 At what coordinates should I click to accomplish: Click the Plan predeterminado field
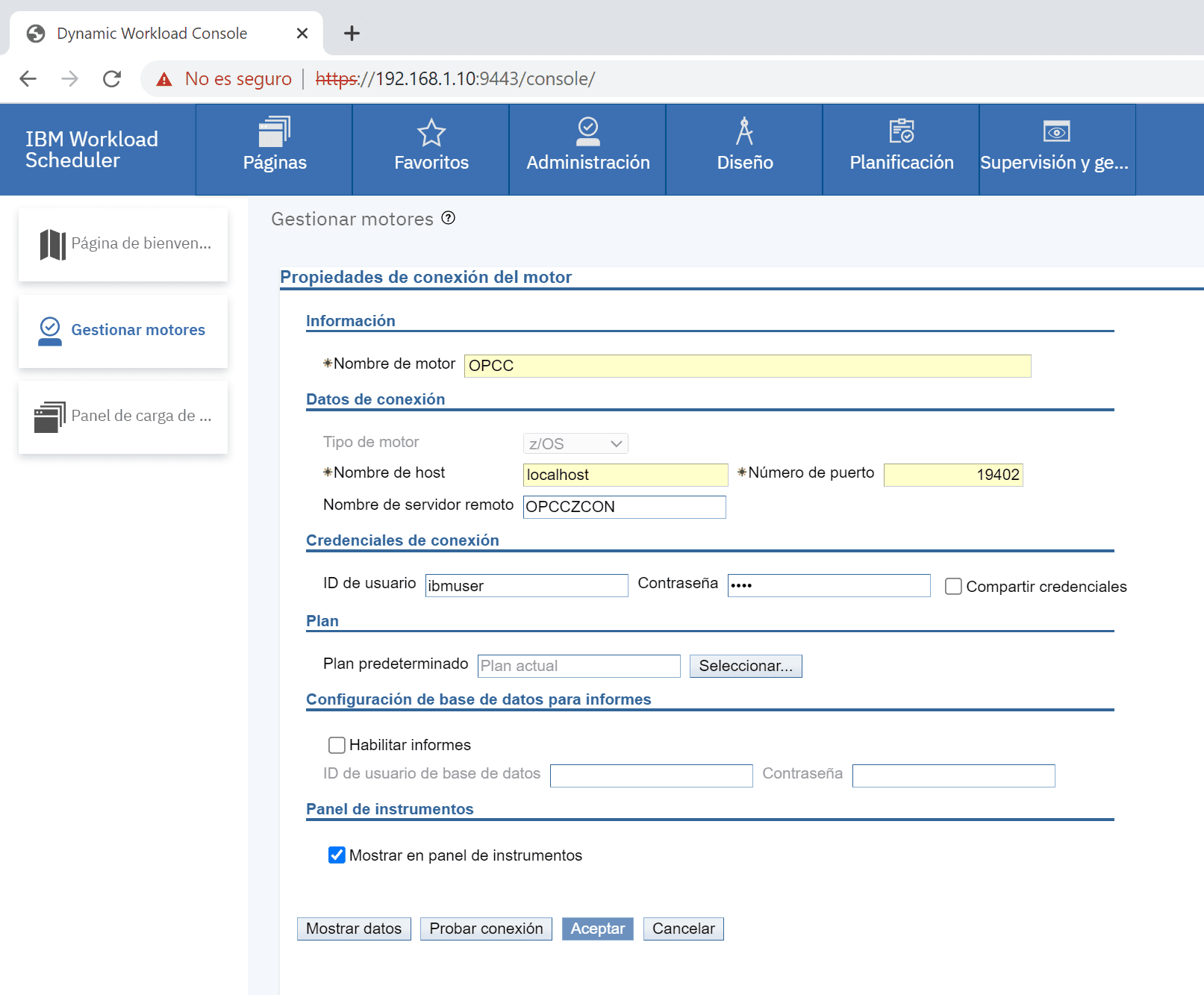pos(578,666)
